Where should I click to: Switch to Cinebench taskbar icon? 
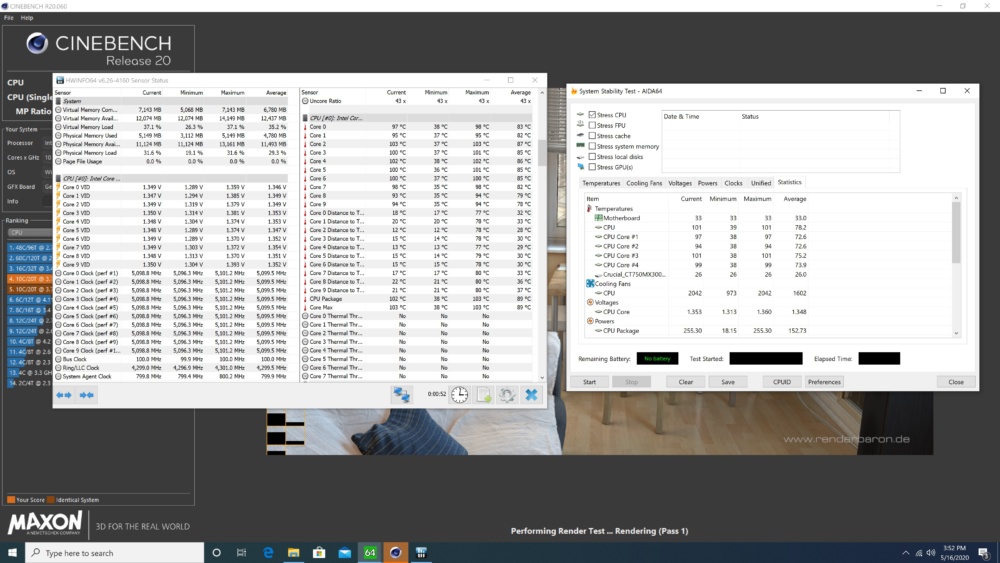coord(395,553)
